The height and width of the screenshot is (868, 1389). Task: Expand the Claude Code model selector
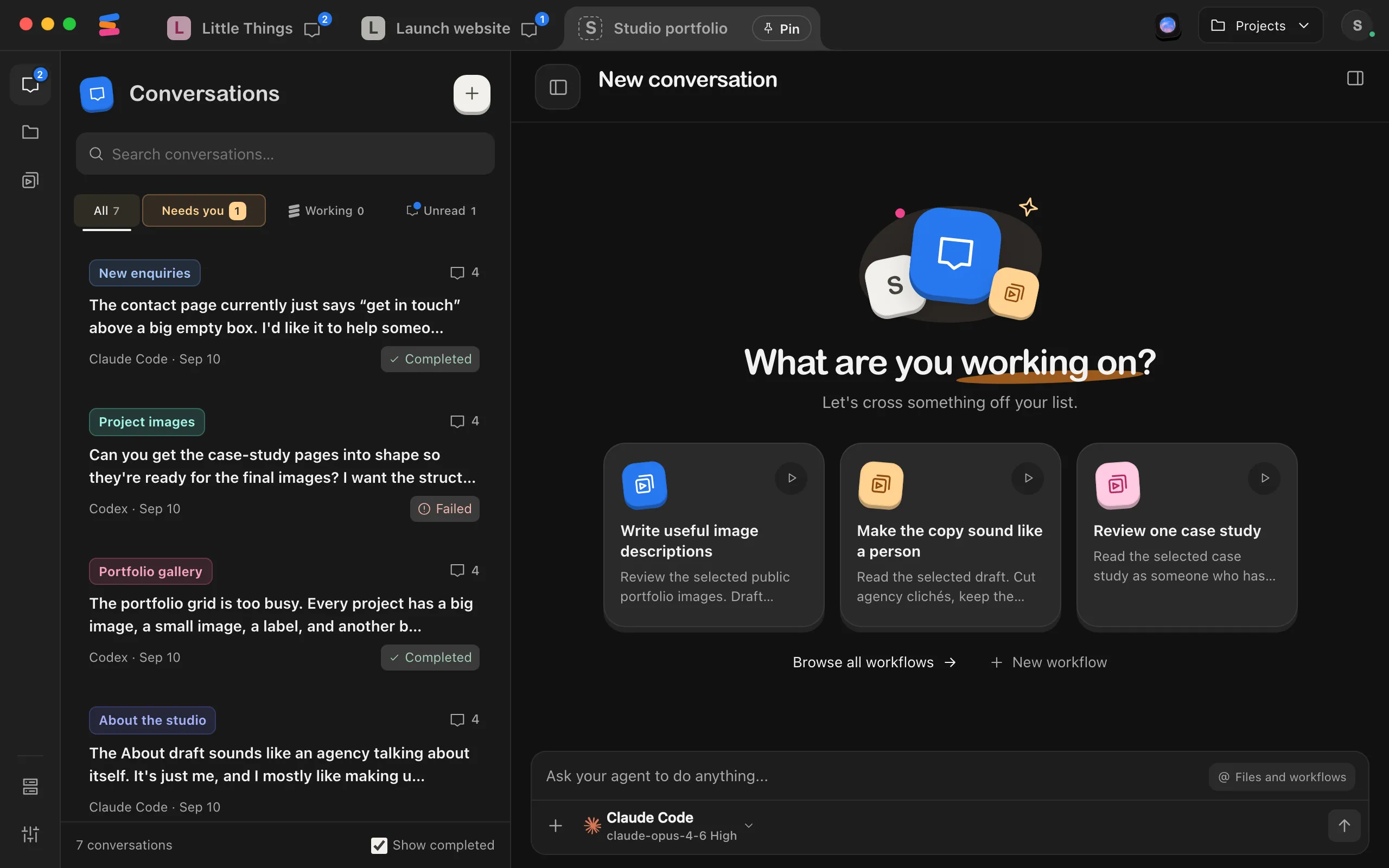point(668,826)
